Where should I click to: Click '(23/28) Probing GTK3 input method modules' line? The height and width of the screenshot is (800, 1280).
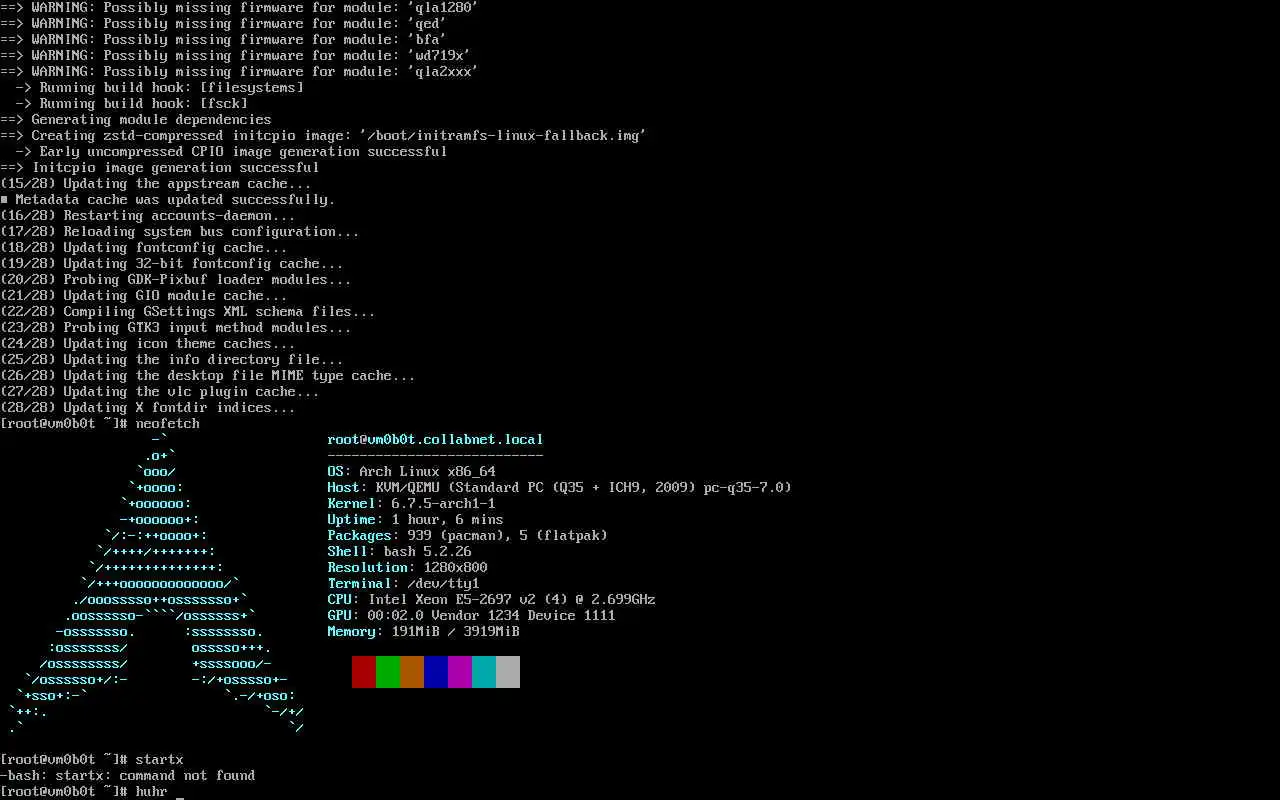point(176,328)
